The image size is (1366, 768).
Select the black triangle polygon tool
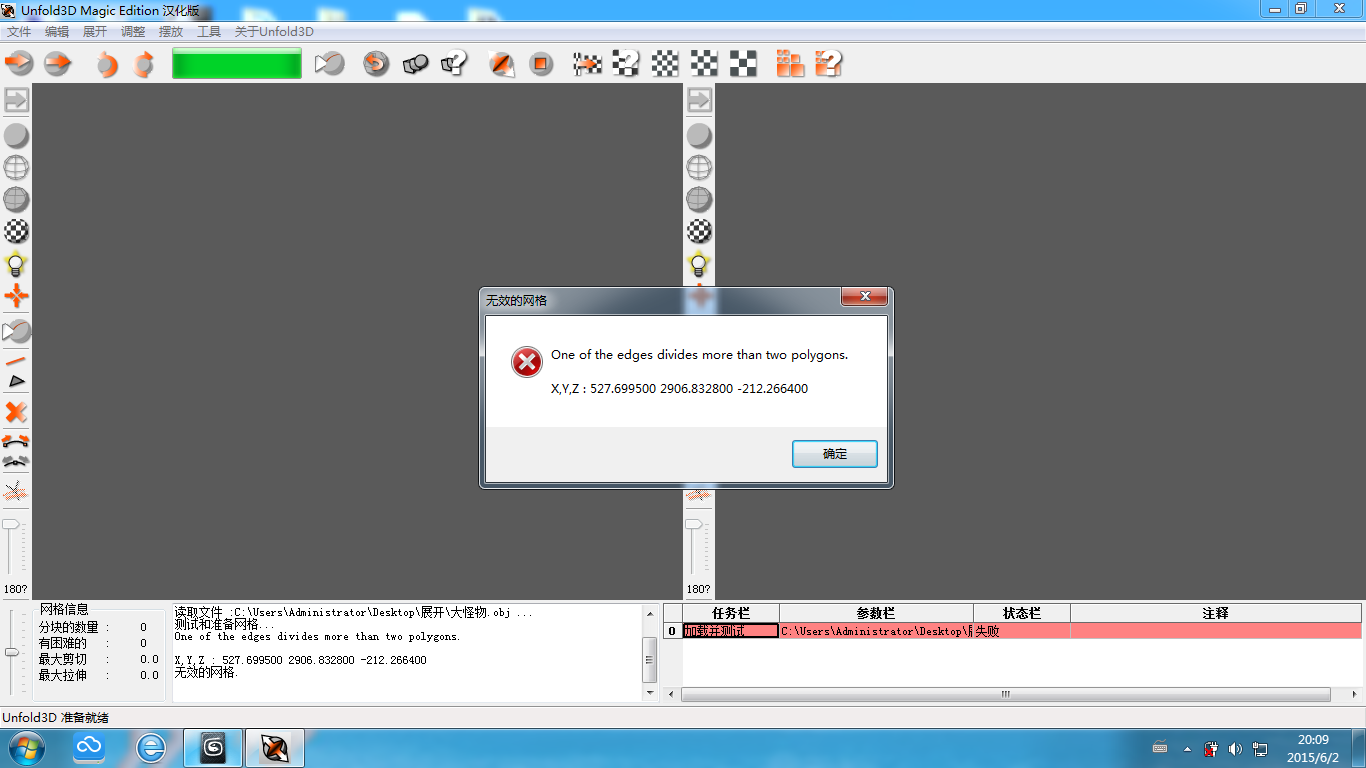click(x=16, y=381)
